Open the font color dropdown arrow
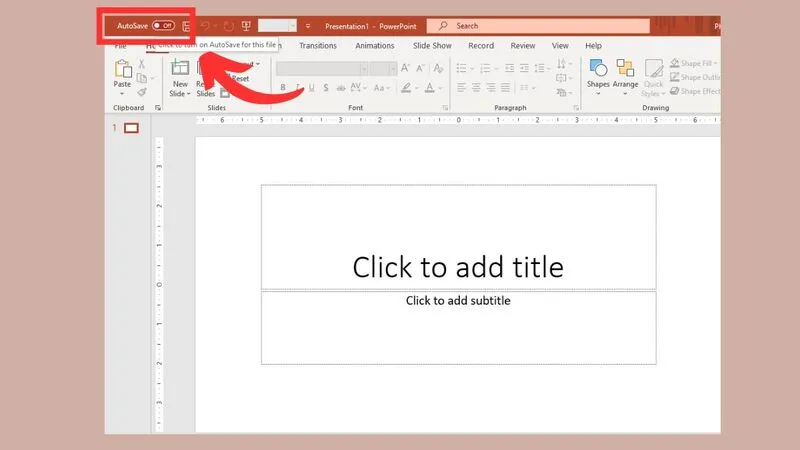 (440, 88)
